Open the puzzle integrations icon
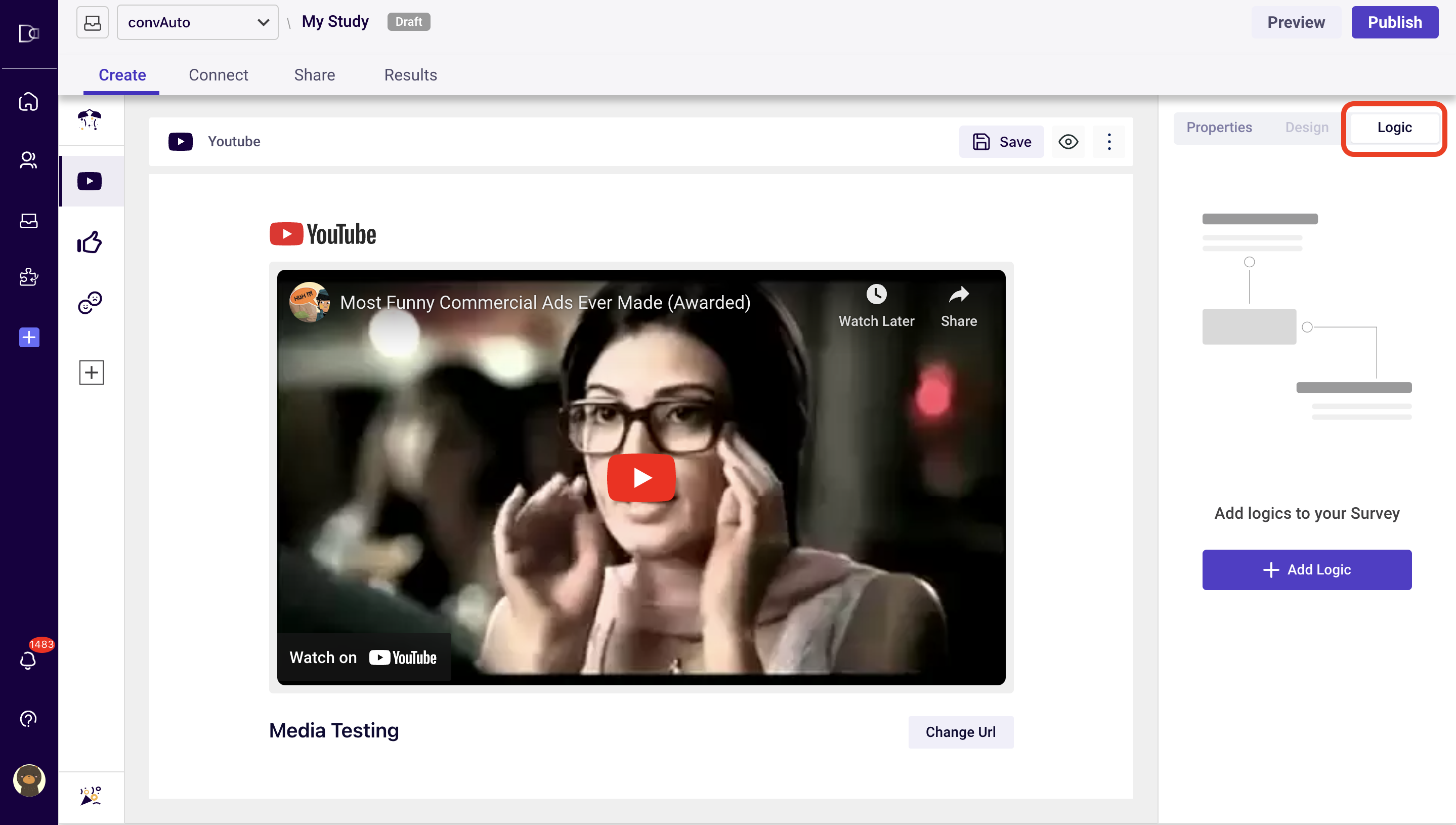Image resolution: width=1456 pixels, height=825 pixels. coord(28,277)
